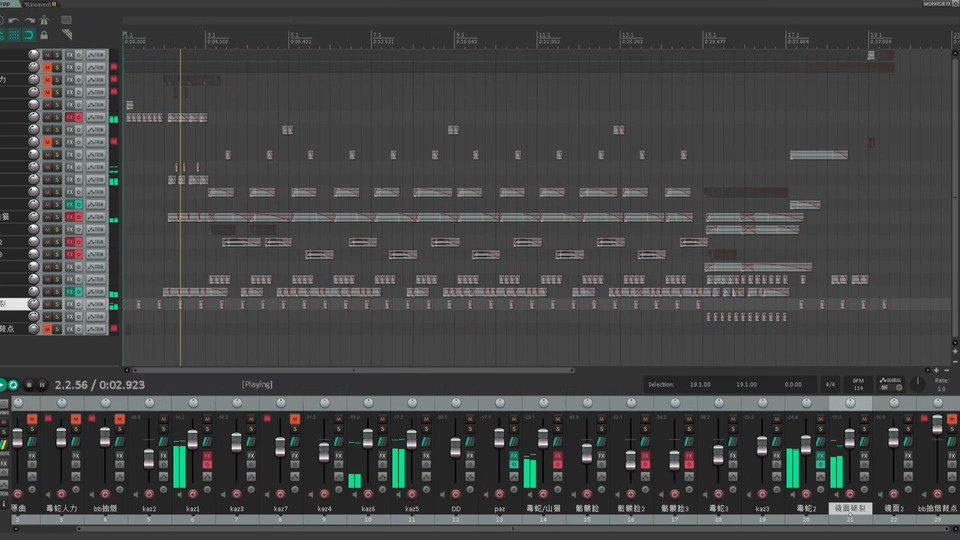Screen dimensions: 960x540
Task: Open the global automation override menu
Action: point(889,384)
